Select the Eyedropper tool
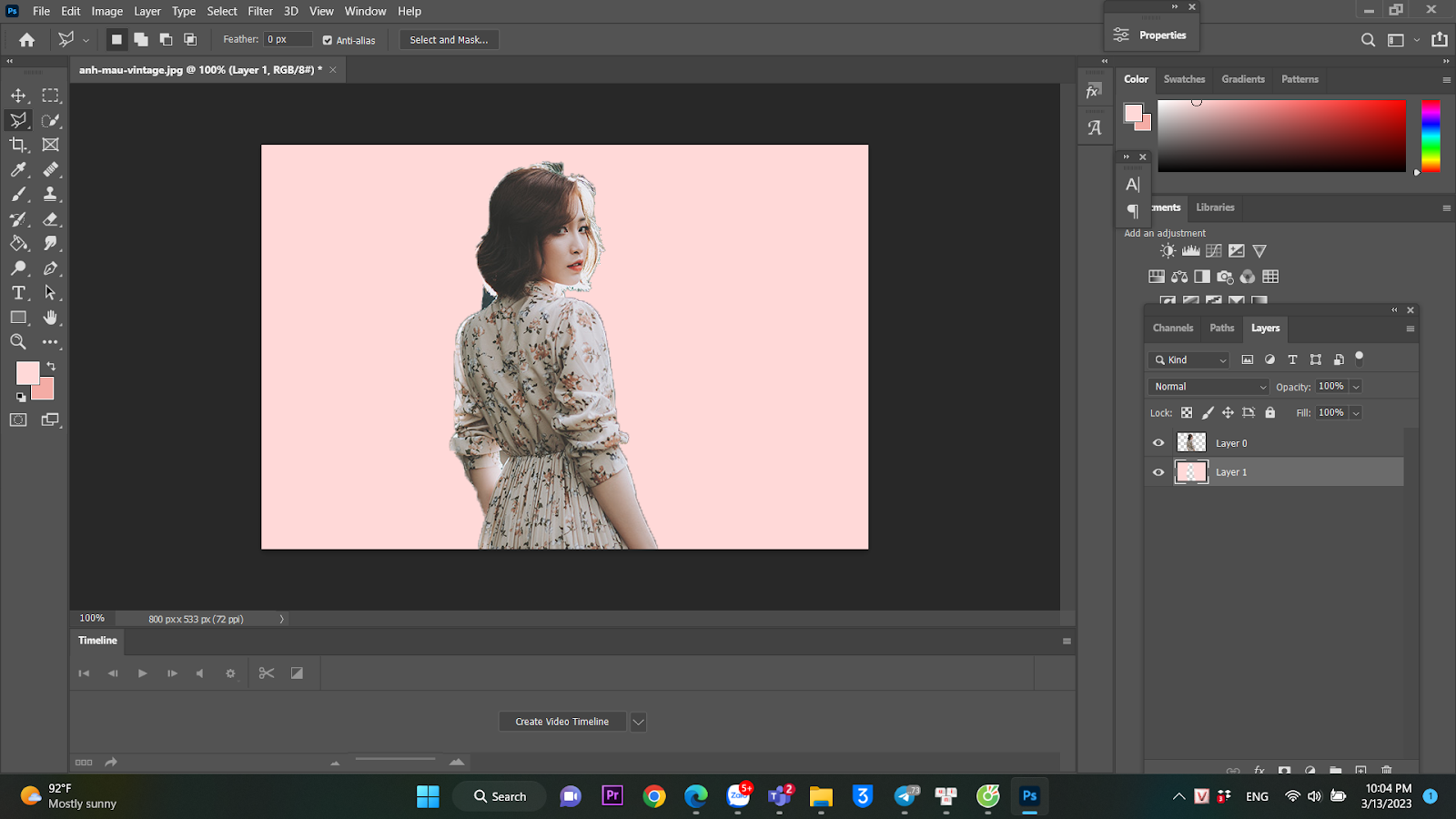This screenshot has width=1456, height=819. click(18, 169)
